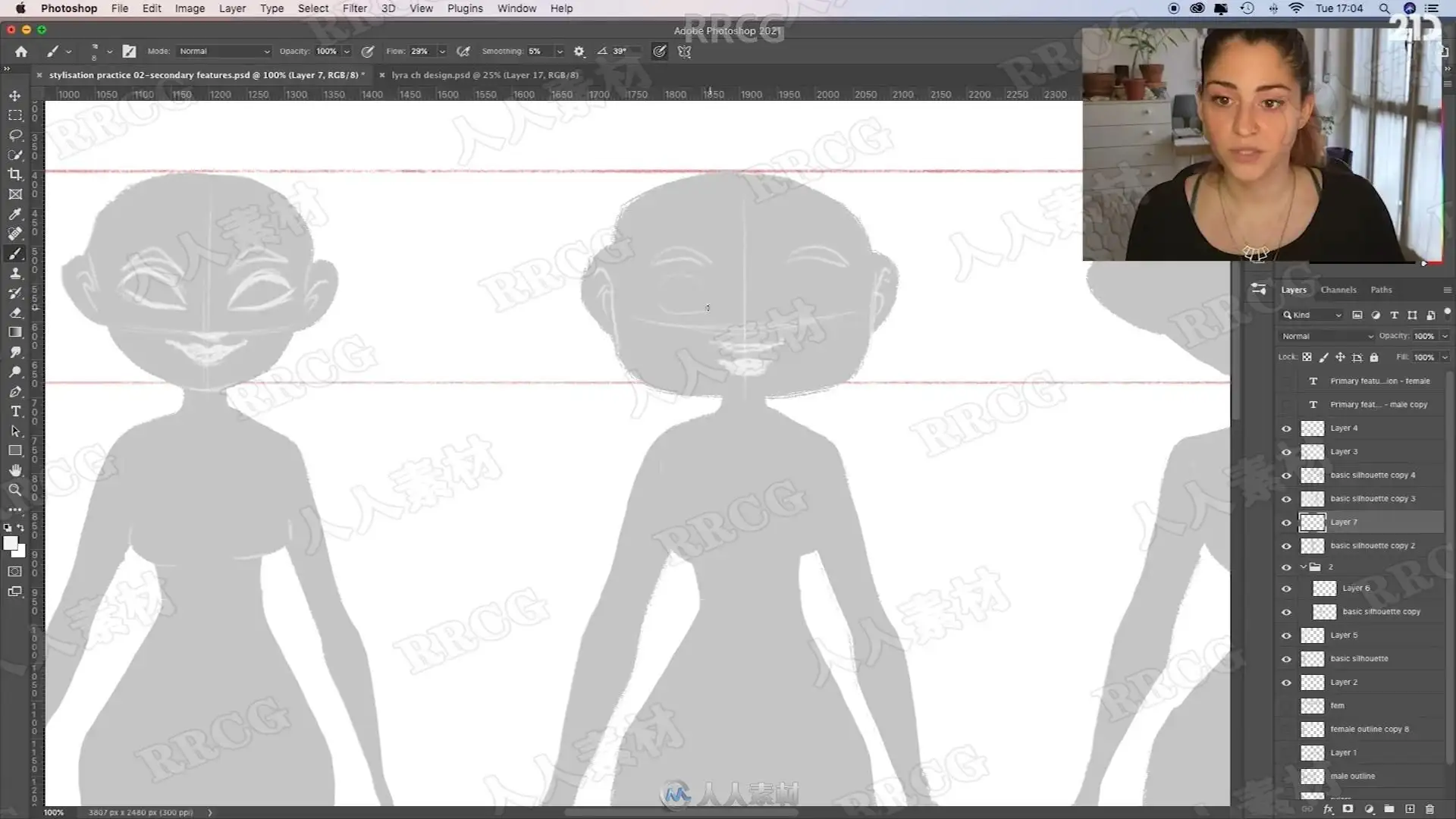Select the Crop tool
The height and width of the screenshot is (819, 1456).
[x=14, y=174]
